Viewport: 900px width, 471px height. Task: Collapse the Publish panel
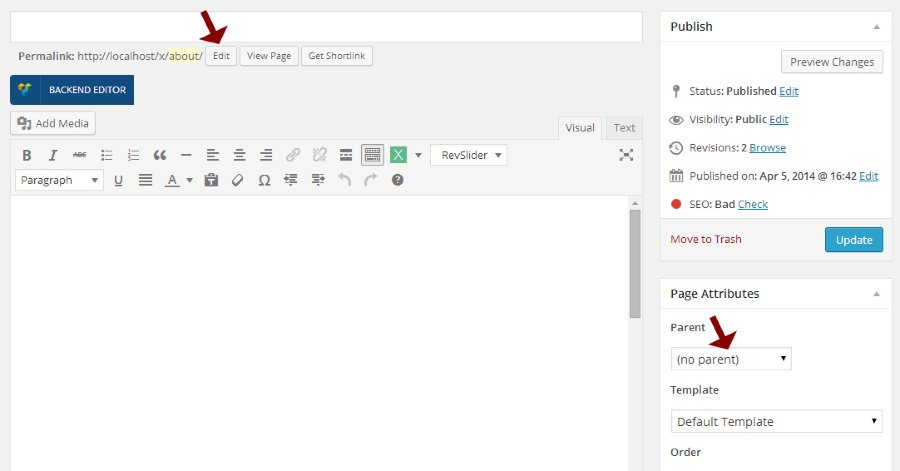tap(876, 27)
